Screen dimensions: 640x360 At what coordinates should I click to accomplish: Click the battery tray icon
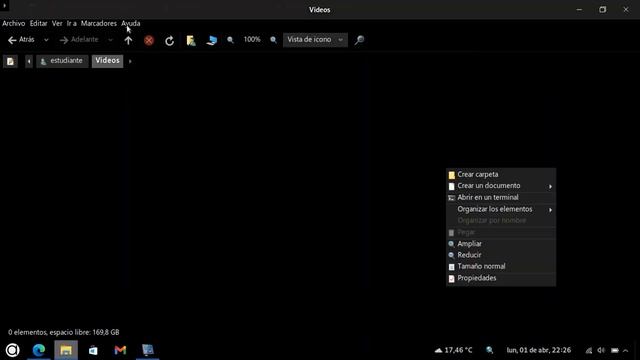[614, 350]
